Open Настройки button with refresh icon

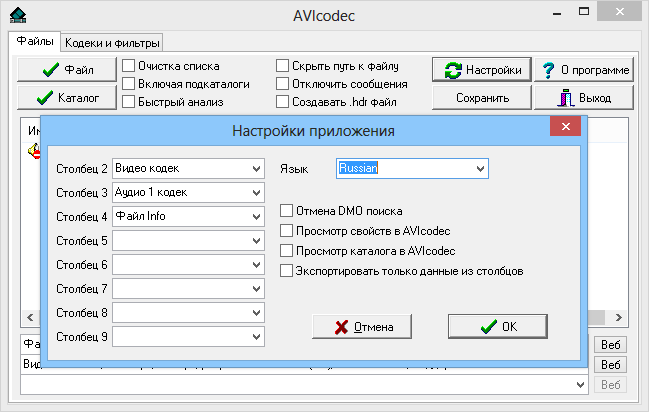[x=482, y=70]
